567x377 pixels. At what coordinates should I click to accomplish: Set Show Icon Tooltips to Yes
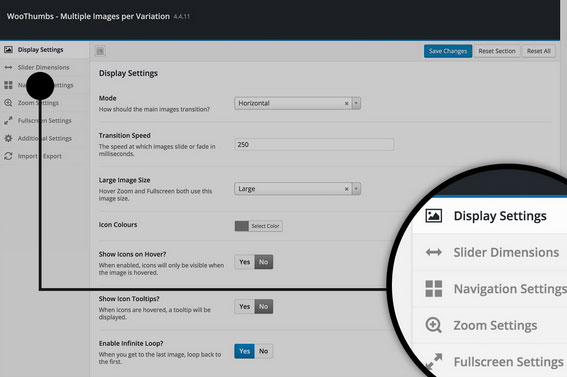pos(244,307)
